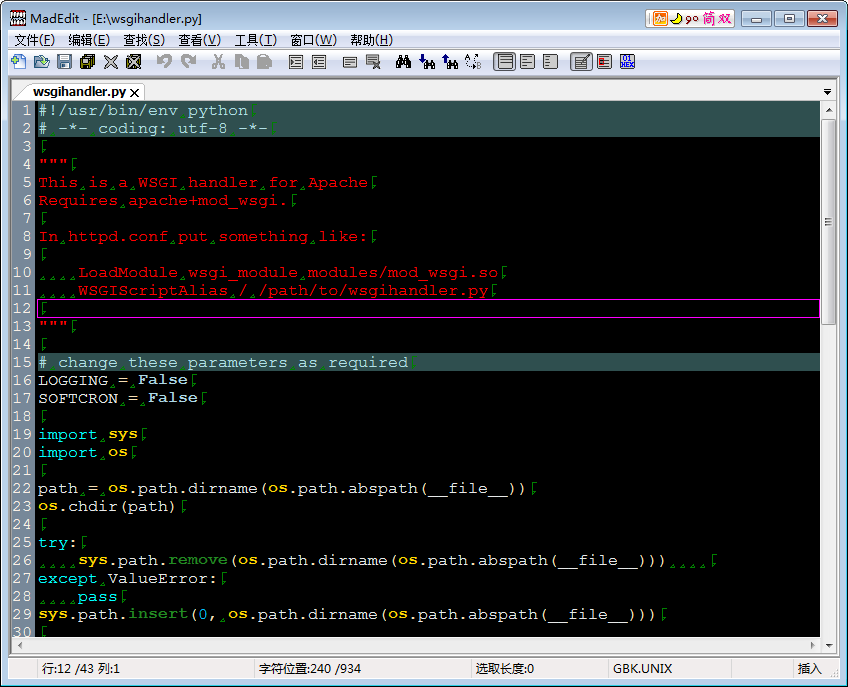This screenshot has width=848, height=687.
Task: Switch to Text edit mode
Action: click(581, 62)
